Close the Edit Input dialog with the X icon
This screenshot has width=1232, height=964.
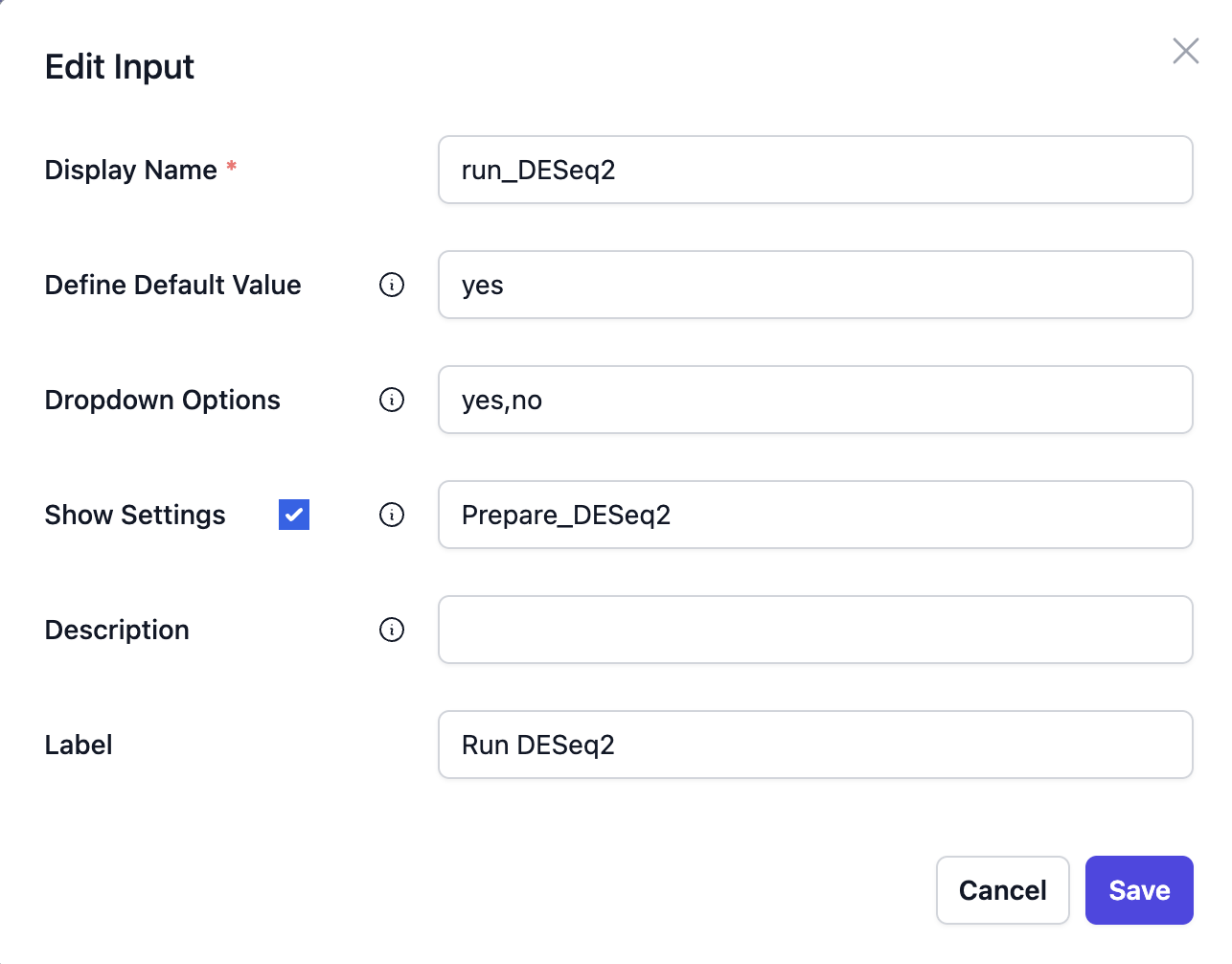click(x=1185, y=51)
